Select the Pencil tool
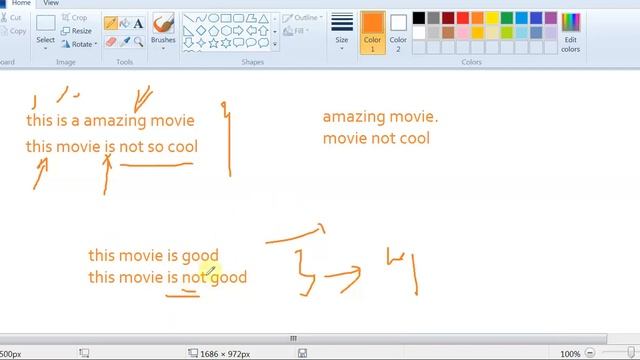Screen dimensions: 640x360 click(111, 23)
